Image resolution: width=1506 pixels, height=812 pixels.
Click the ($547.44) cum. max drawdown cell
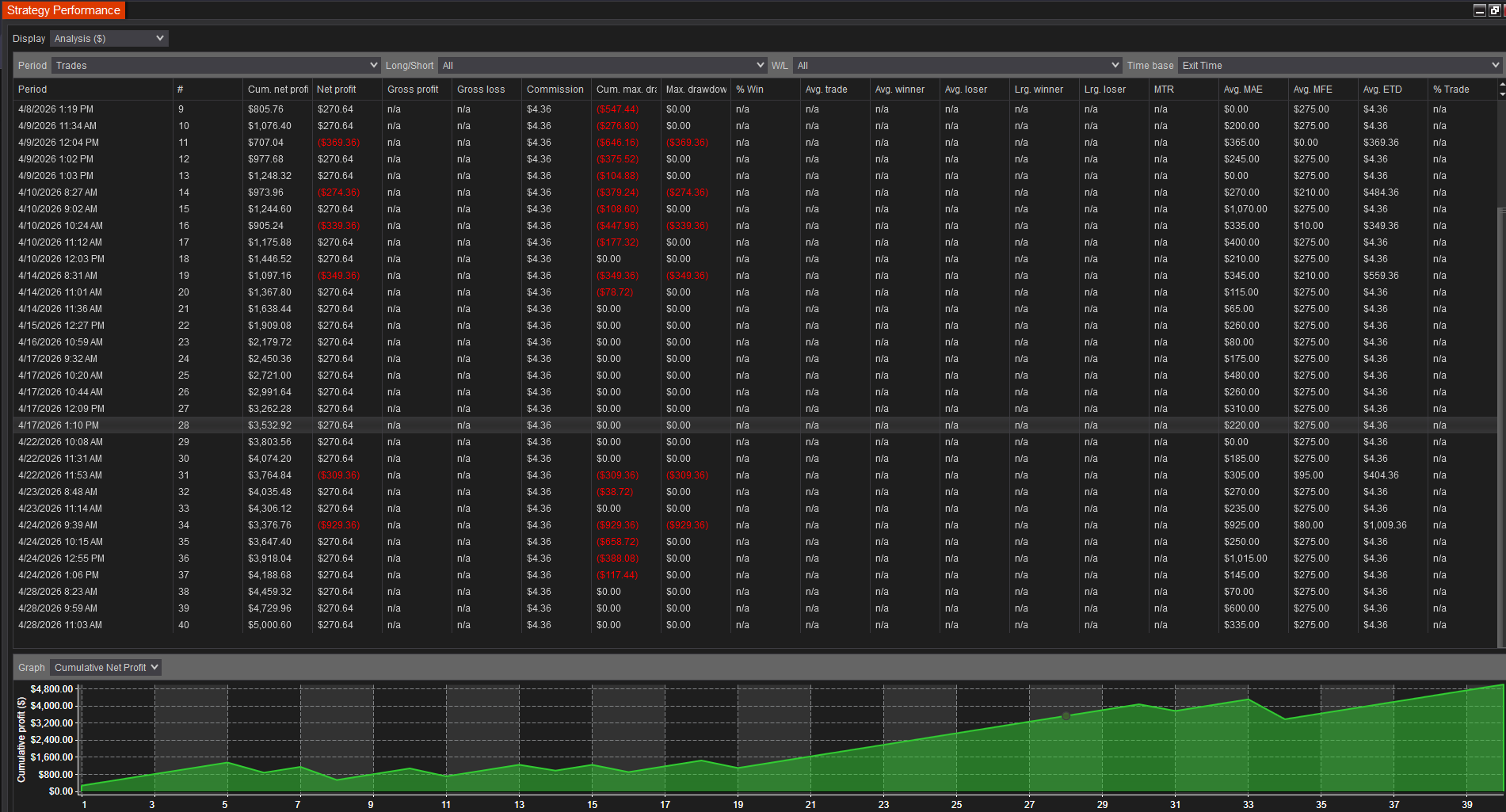coord(626,109)
